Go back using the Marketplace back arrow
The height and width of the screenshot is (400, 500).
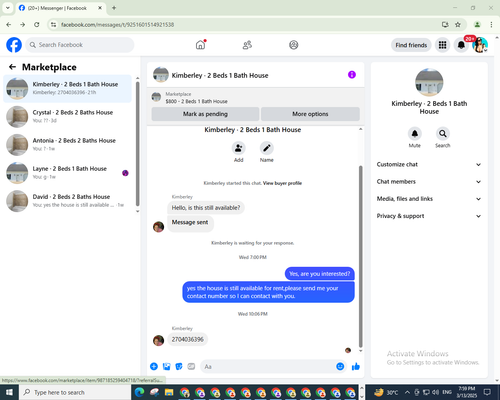(12, 67)
